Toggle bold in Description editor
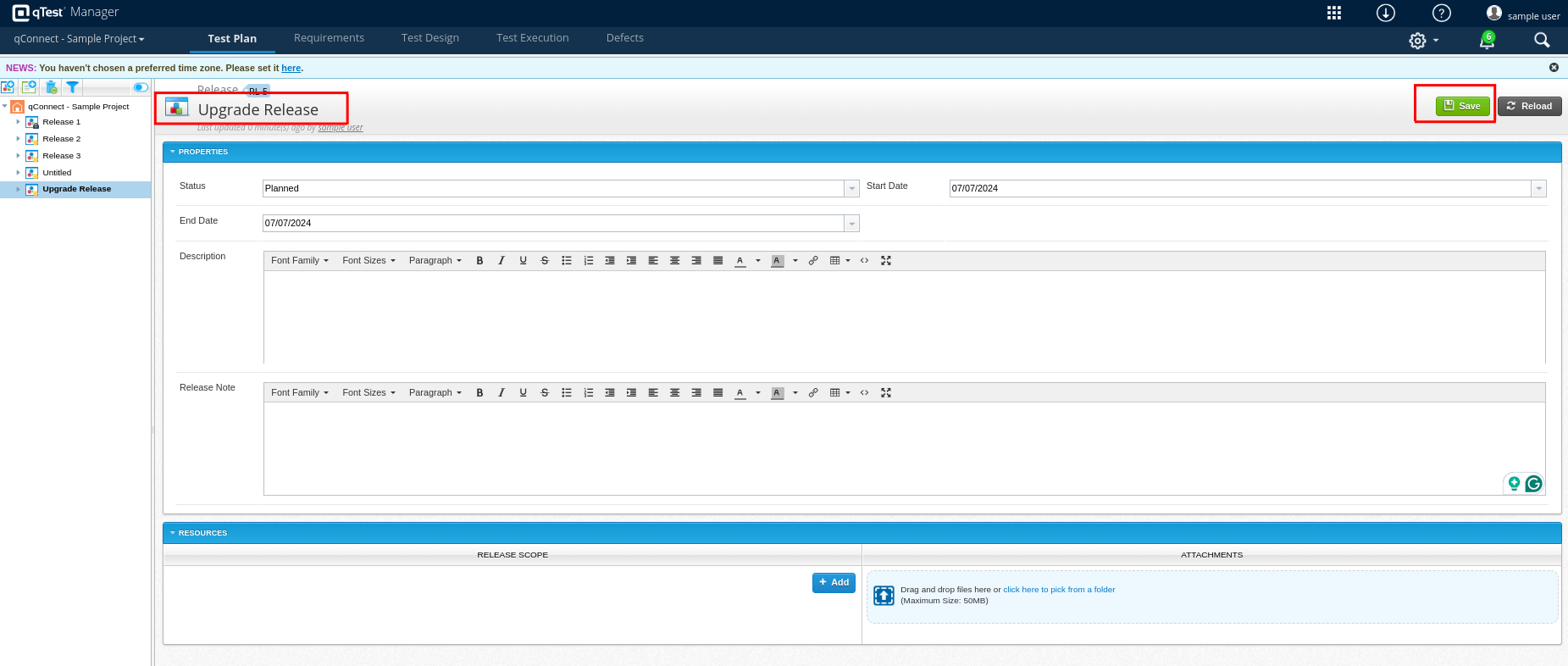The width and height of the screenshot is (1568, 666). tap(479, 261)
